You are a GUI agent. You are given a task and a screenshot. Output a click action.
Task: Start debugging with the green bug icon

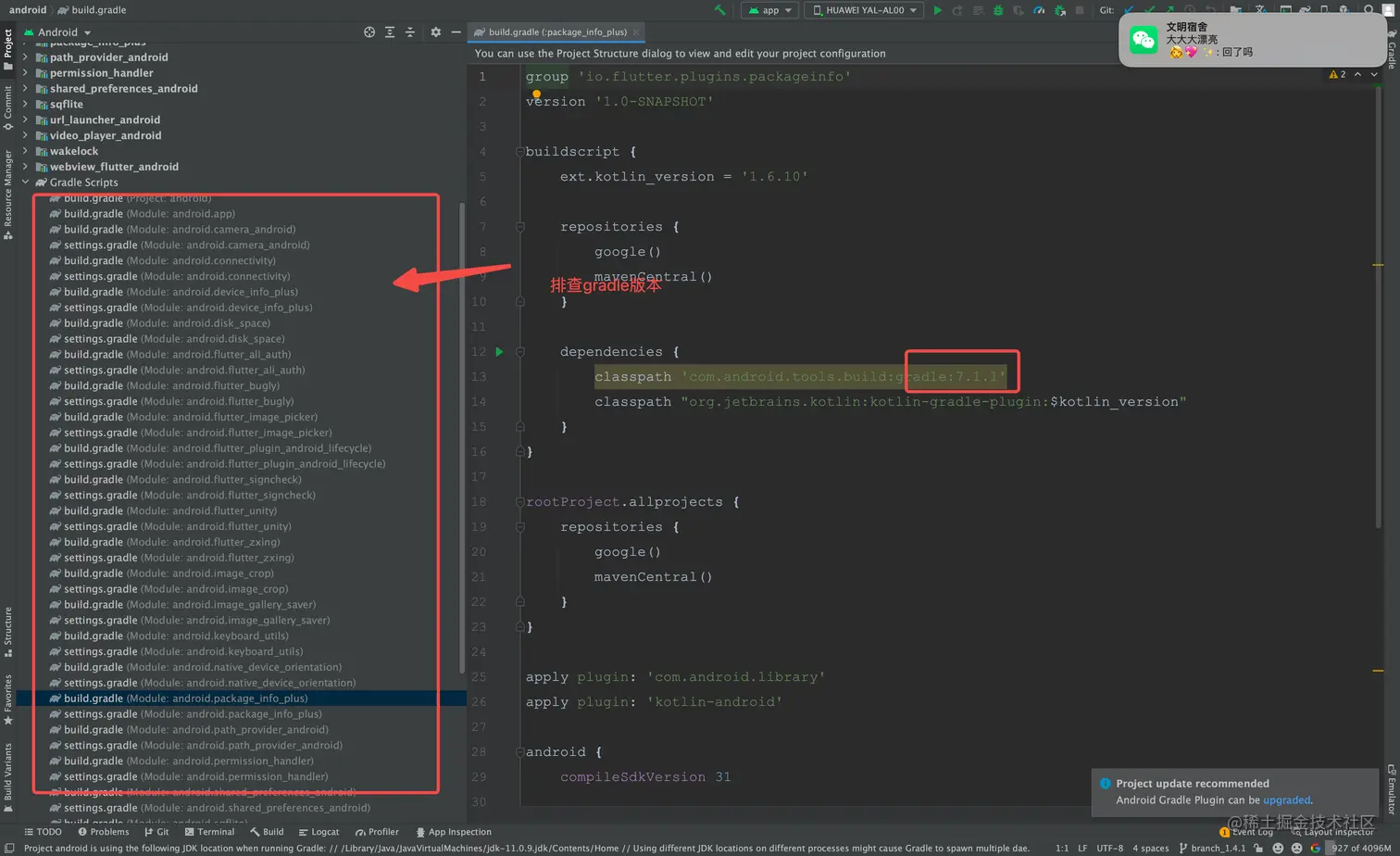point(999,10)
